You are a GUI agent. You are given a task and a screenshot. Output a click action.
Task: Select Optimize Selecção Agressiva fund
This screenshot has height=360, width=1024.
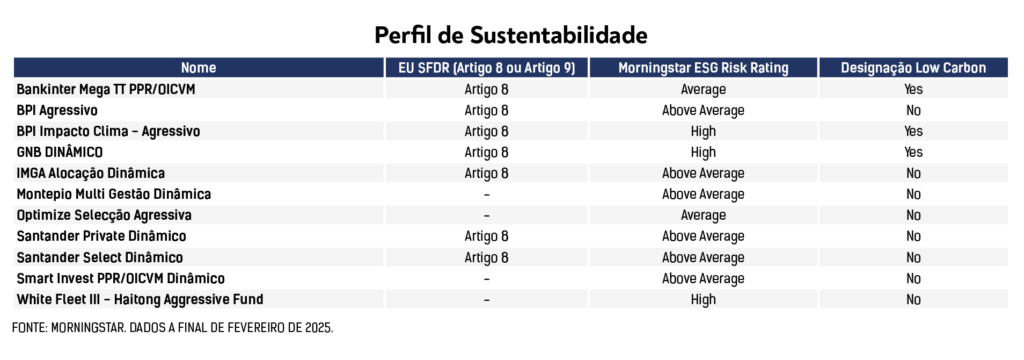coord(104,215)
